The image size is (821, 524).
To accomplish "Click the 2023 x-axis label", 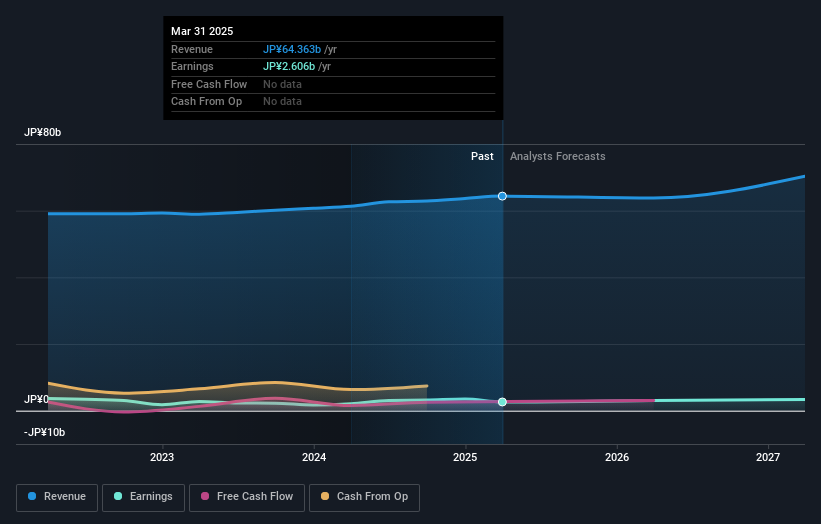I will pyautogui.click(x=162, y=458).
